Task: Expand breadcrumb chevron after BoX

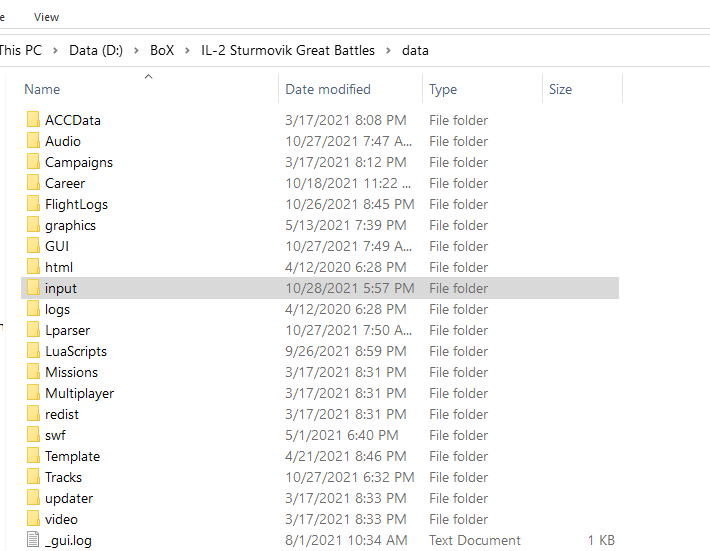Action: [188, 50]
